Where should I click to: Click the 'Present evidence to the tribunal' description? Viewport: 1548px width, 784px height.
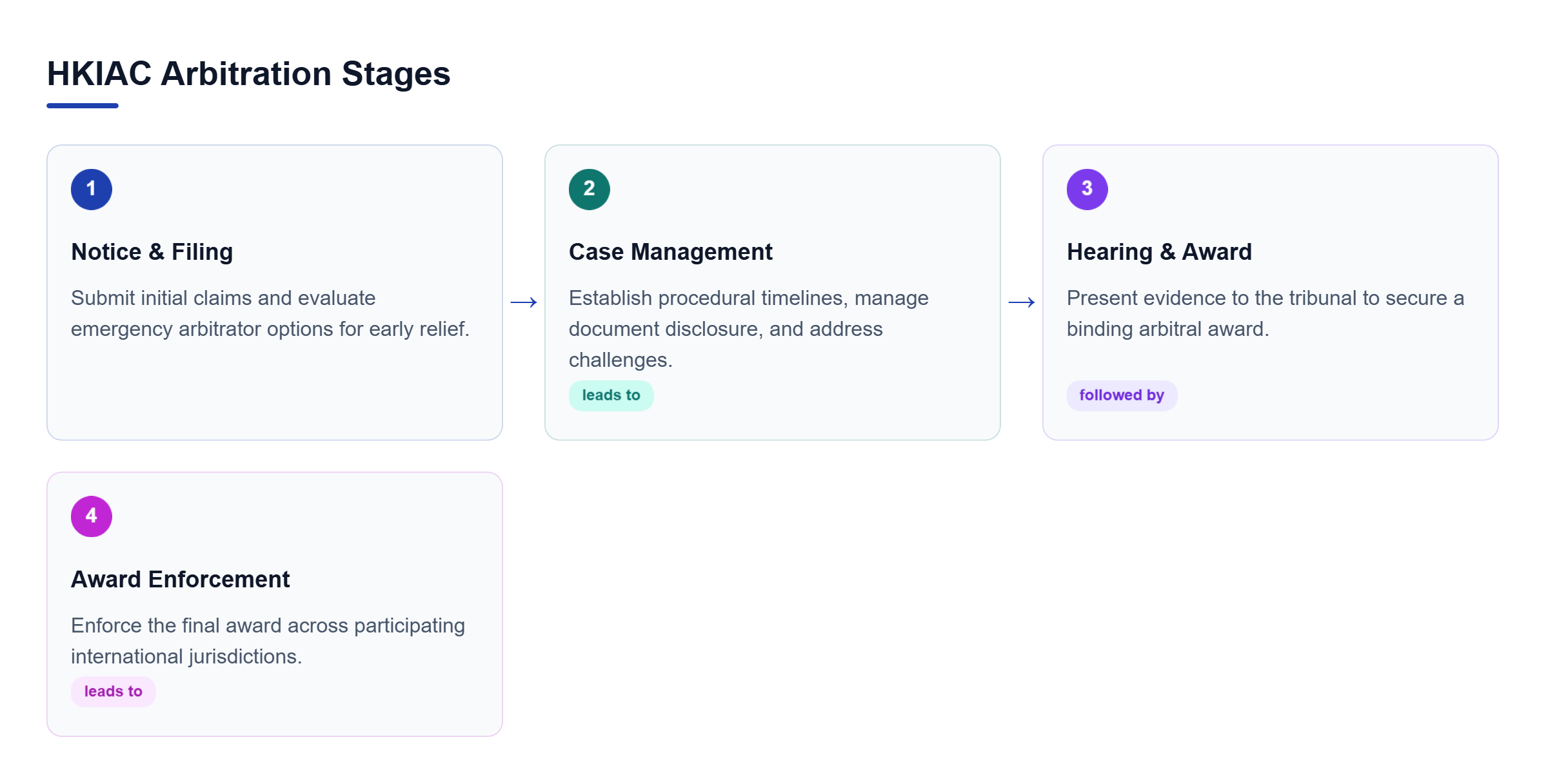(x=1265, y=313)
